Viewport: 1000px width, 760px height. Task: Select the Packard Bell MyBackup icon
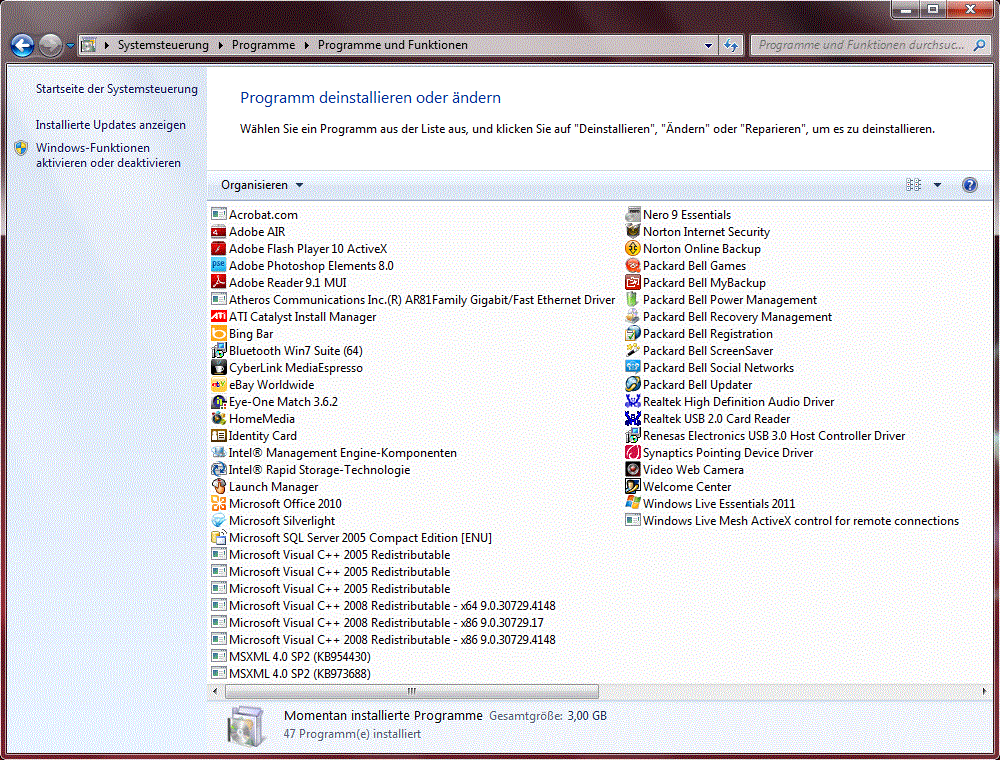coord(633,283)
